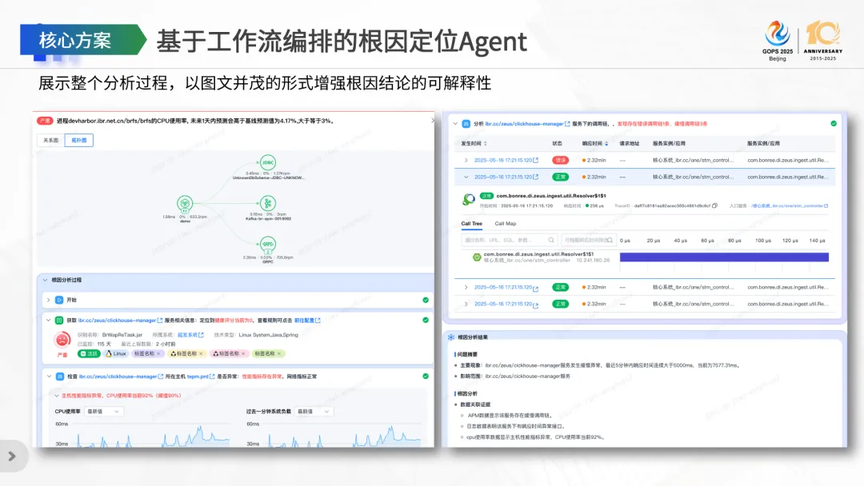Remove the green 标签名称 tag
The image size is (864, 486).
click(x=279, y=354)
